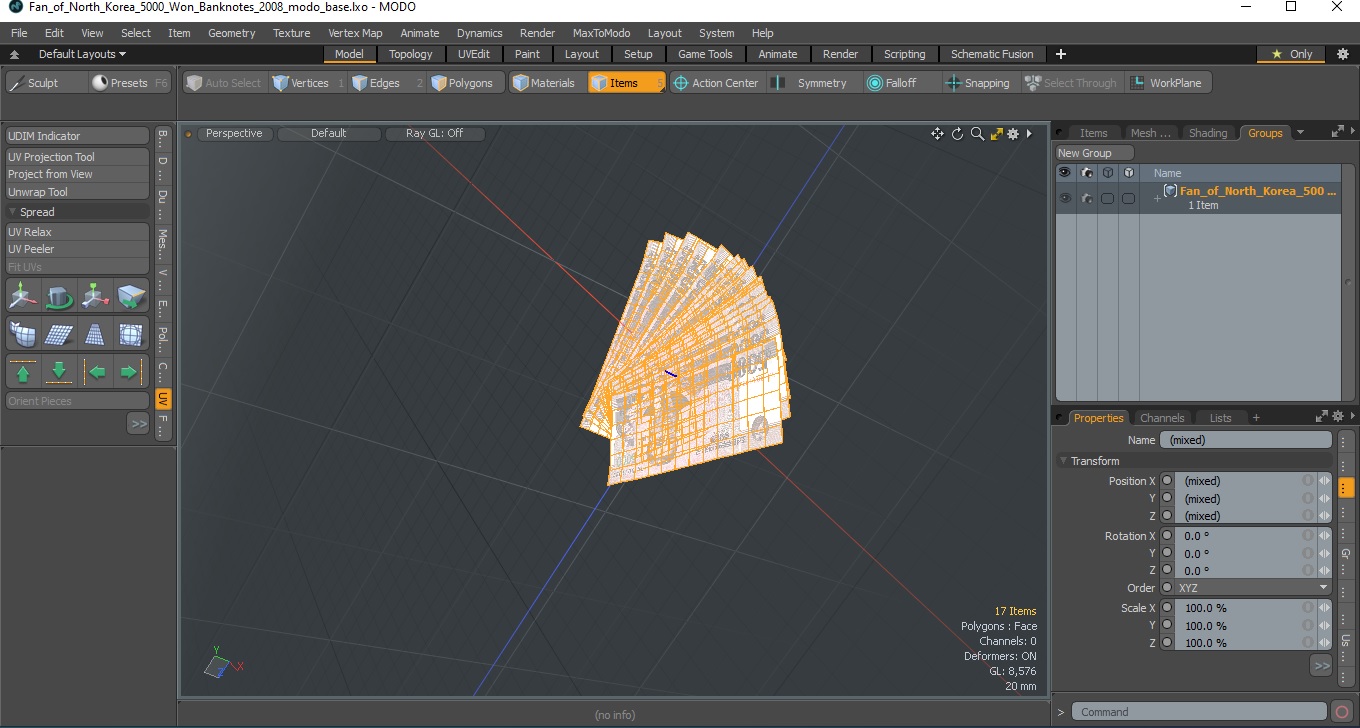Click the UV Projection Tool button
This screenshot has width=1360, height=728.
tap(78, 157)
